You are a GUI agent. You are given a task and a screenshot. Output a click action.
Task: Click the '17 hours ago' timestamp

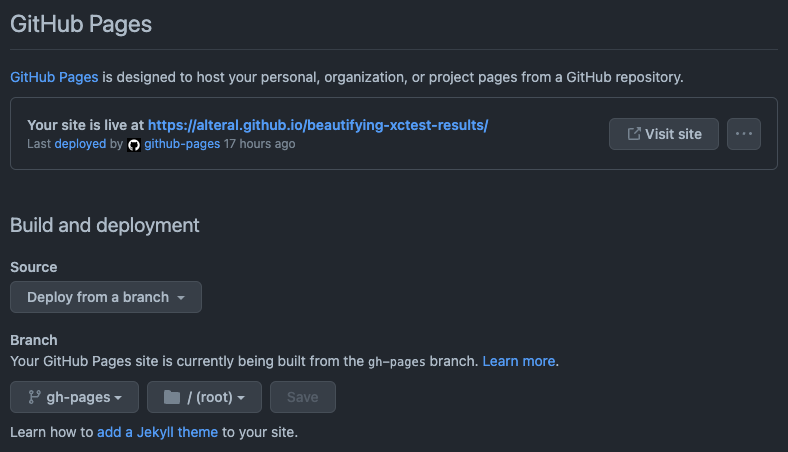point(259,144)
